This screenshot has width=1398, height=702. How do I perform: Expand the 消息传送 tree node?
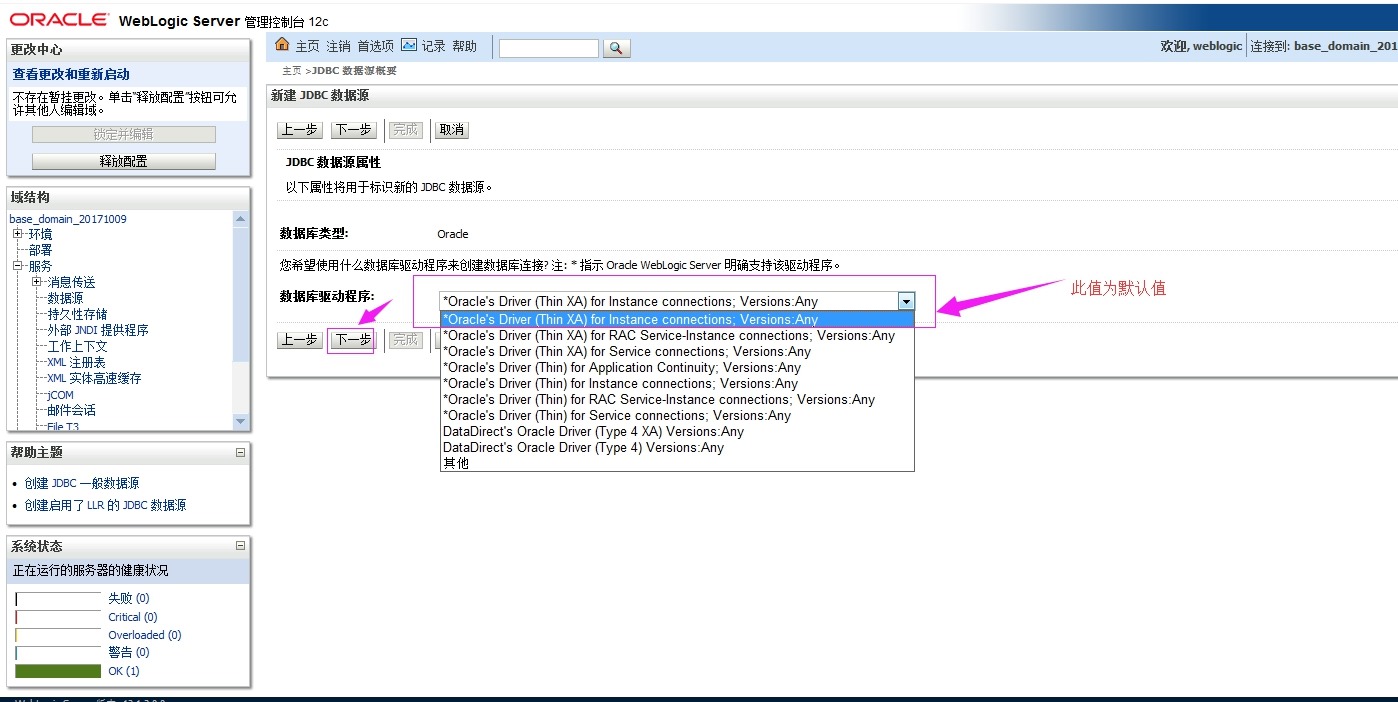pos(37,282)
